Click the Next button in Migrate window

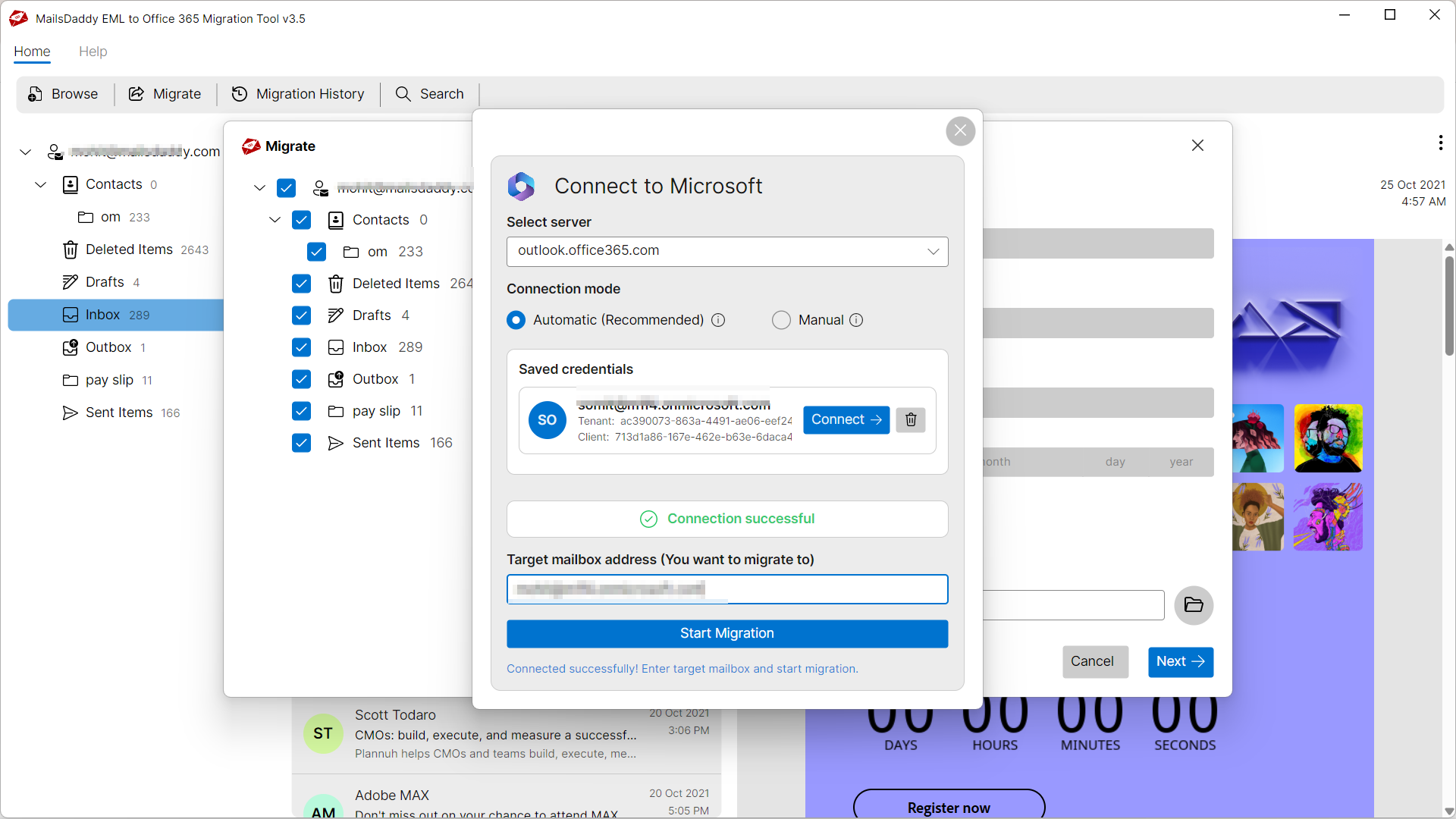click(x=1180, y=661)
